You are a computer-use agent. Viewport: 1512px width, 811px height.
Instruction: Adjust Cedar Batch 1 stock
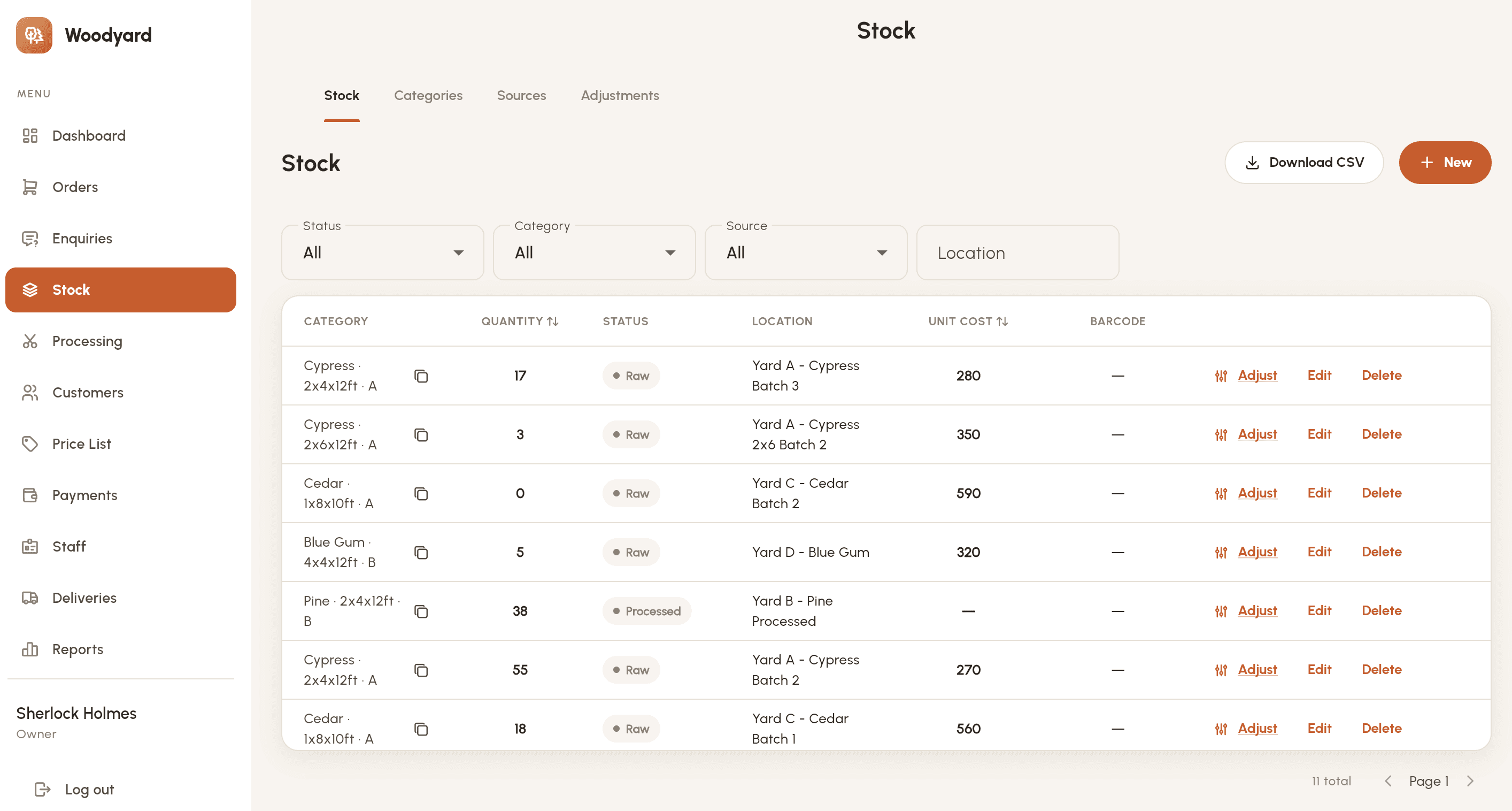point(1246,728)
